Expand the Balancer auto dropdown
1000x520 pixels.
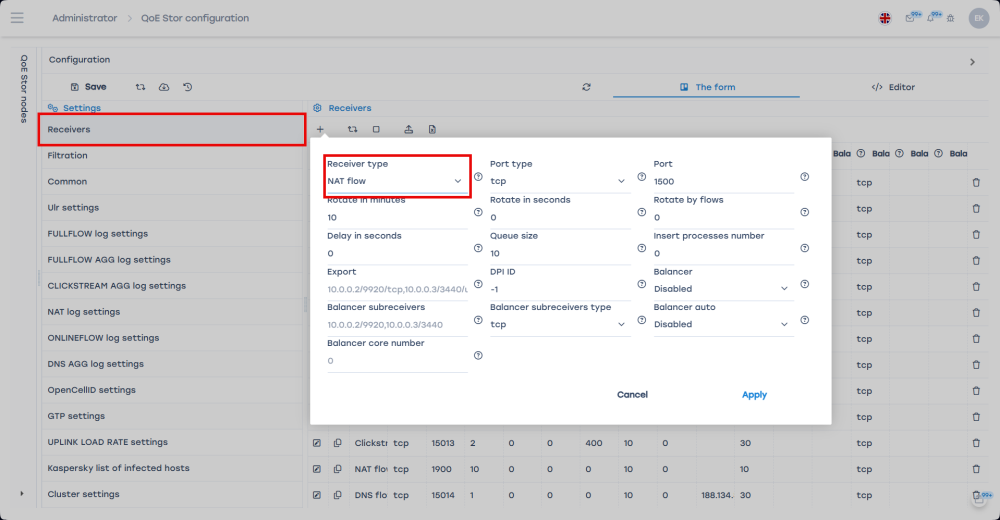point(722,324)
